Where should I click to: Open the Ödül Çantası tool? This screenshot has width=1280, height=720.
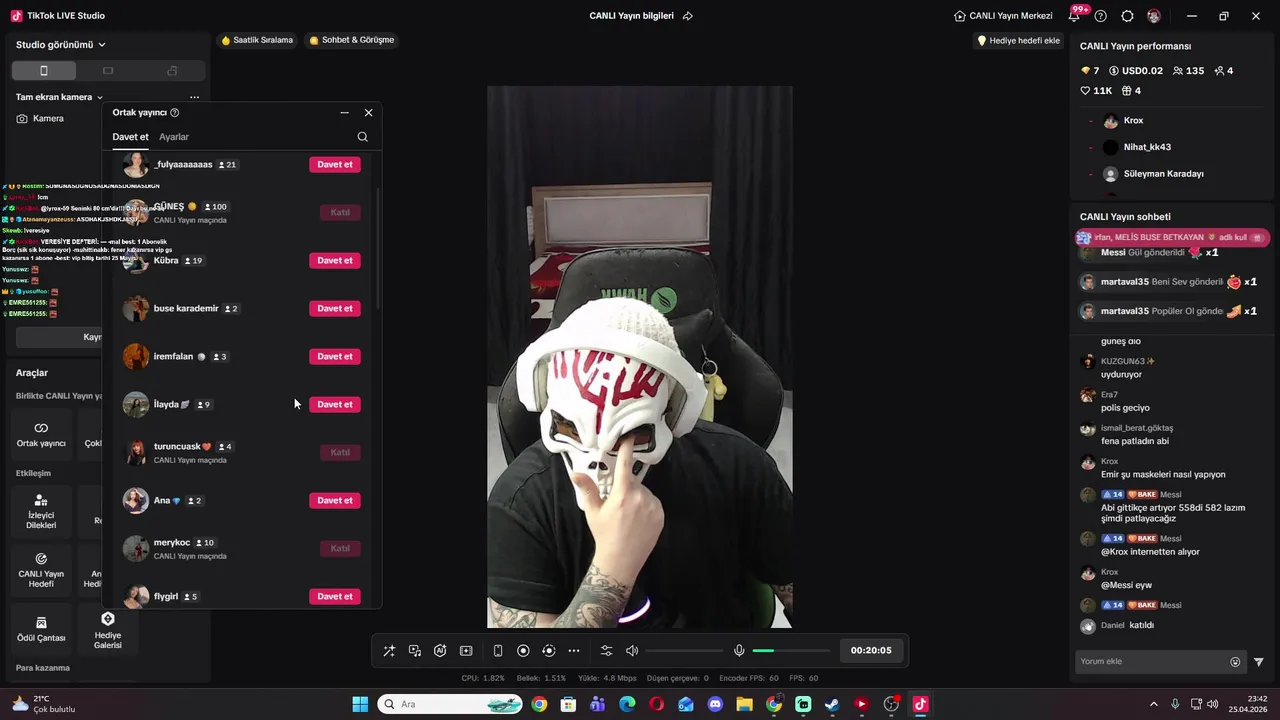click(x=41, y=628)
